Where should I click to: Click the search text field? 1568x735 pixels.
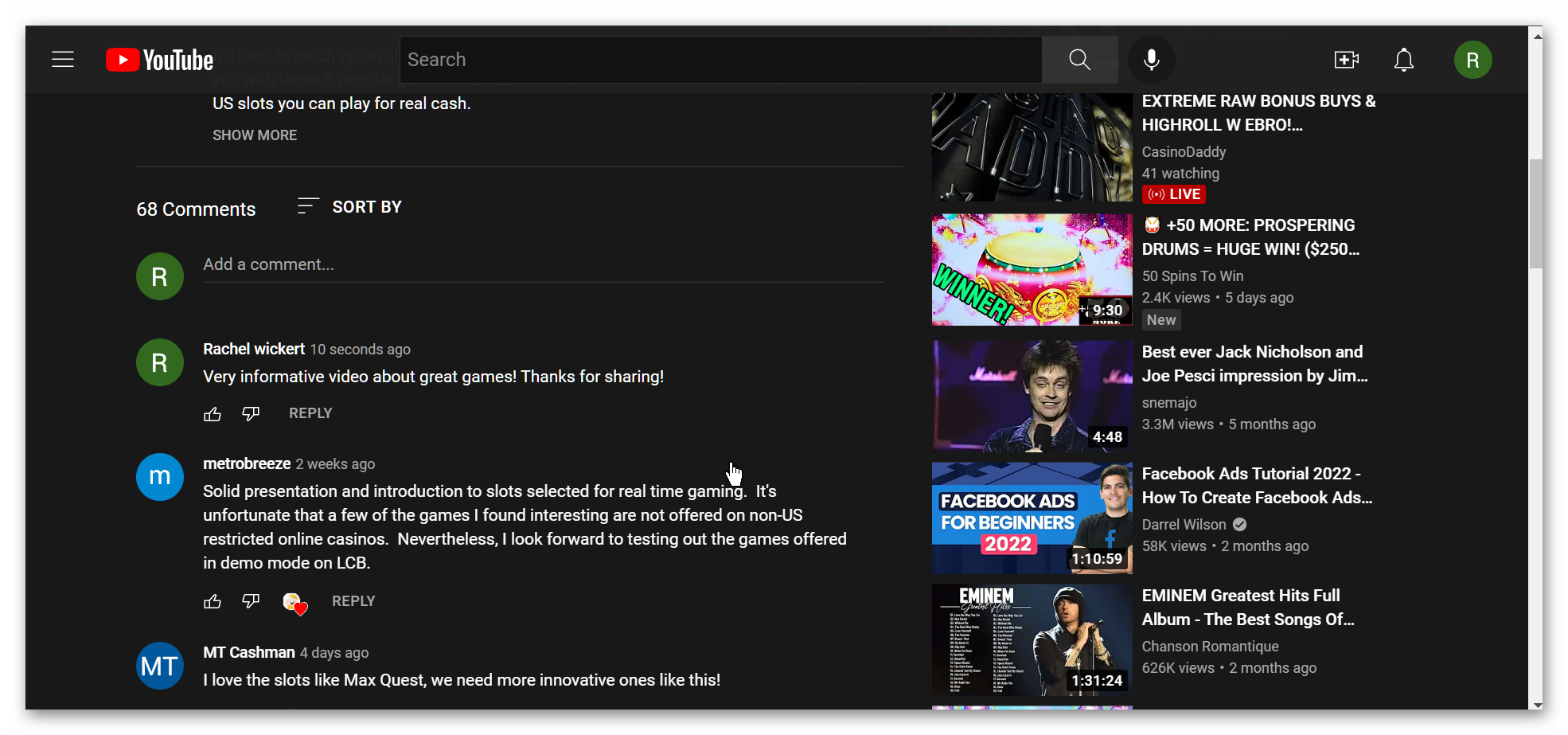click(x=721, y=60)
